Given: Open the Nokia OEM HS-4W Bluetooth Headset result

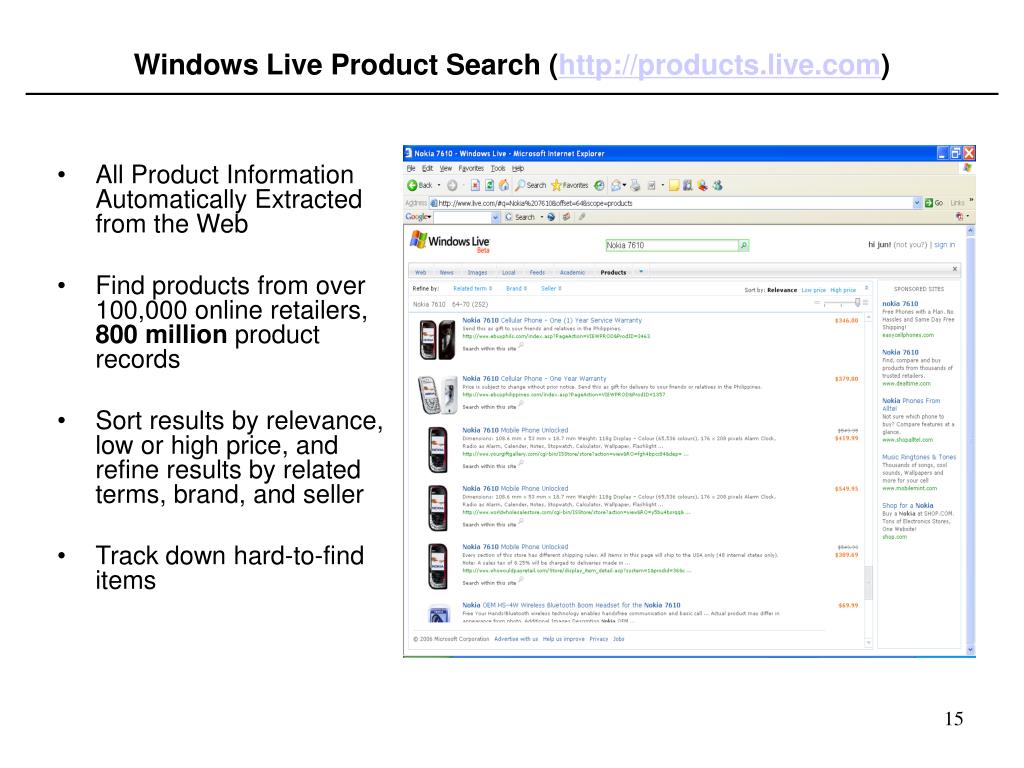Looking at the screenshot, I should tap(571, 605).
